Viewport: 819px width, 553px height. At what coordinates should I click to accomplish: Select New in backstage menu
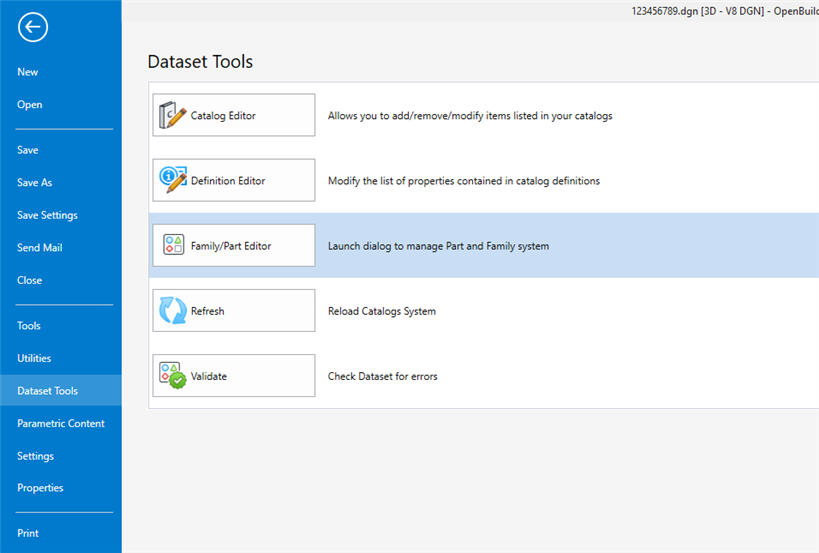(28, 72)
